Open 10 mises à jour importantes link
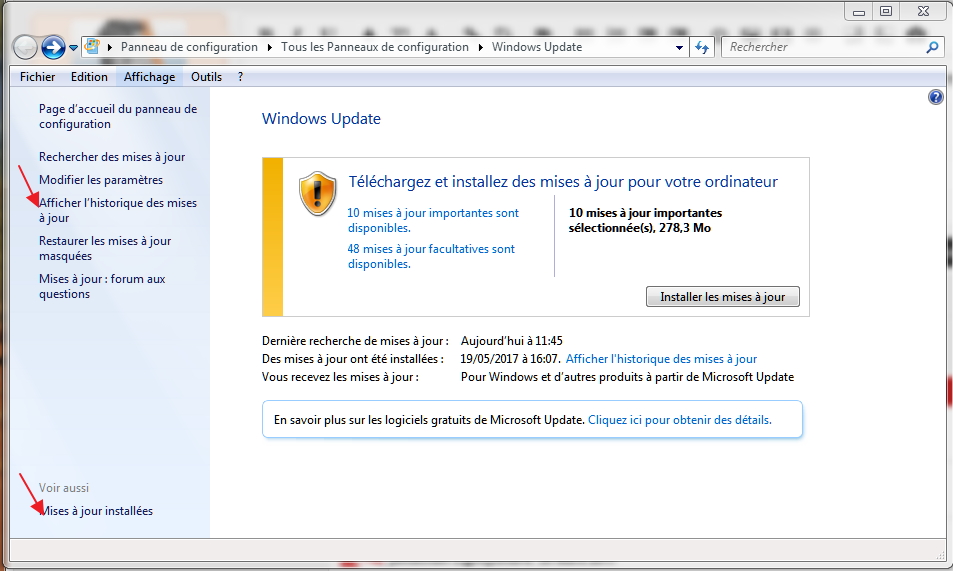This screenshot has height=571, width=953. coord(433,220)
